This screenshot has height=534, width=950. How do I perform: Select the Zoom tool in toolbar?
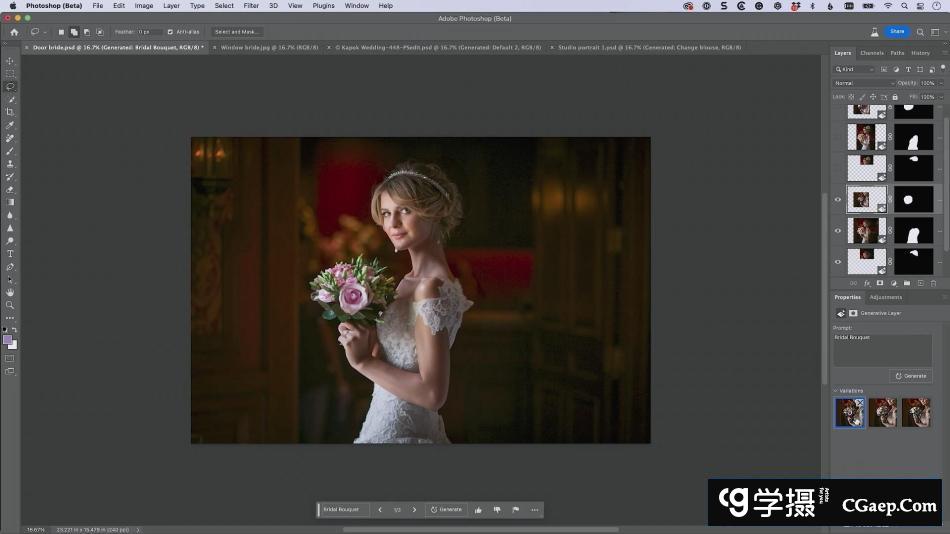click(10, 305)
